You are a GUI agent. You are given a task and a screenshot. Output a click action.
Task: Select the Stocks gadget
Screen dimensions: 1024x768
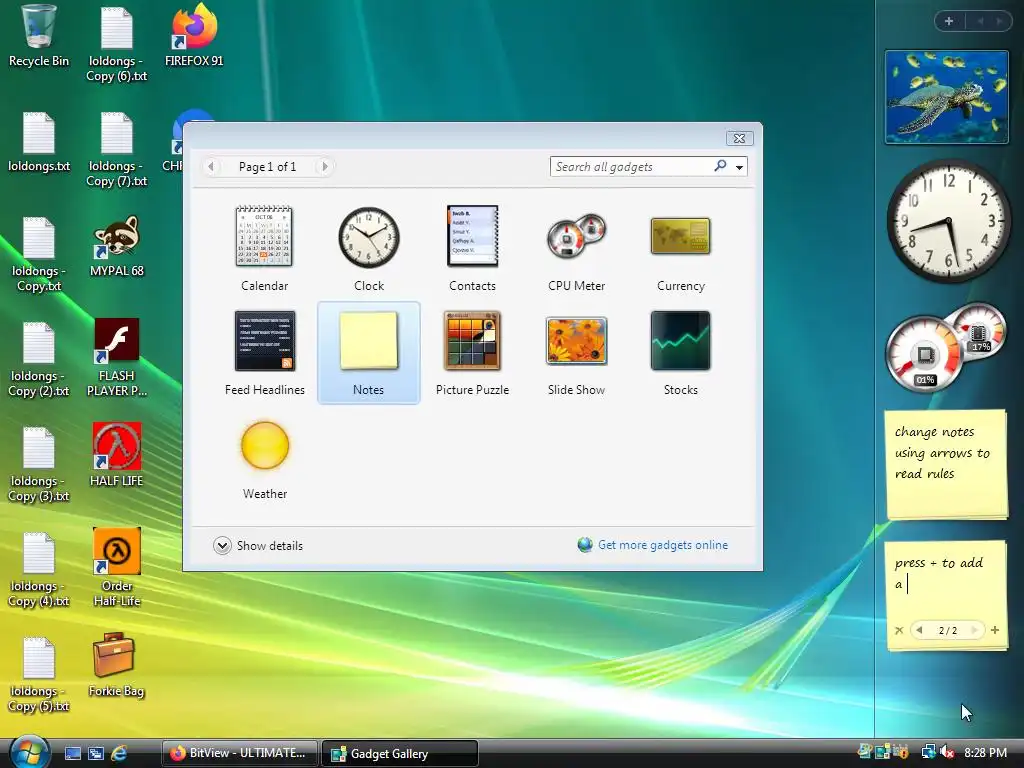tap(680, 353)
